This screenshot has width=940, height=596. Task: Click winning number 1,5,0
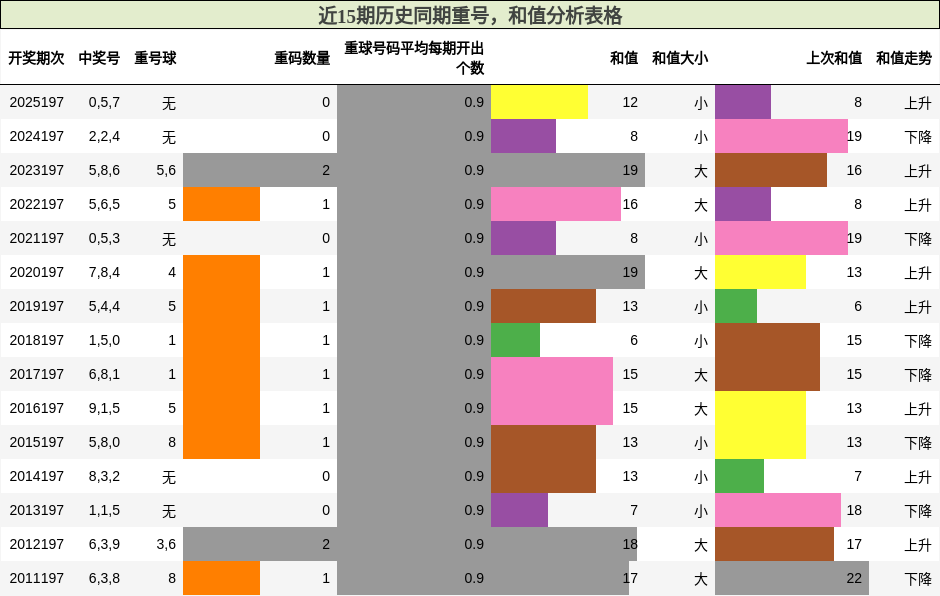(x=104, y=341)
